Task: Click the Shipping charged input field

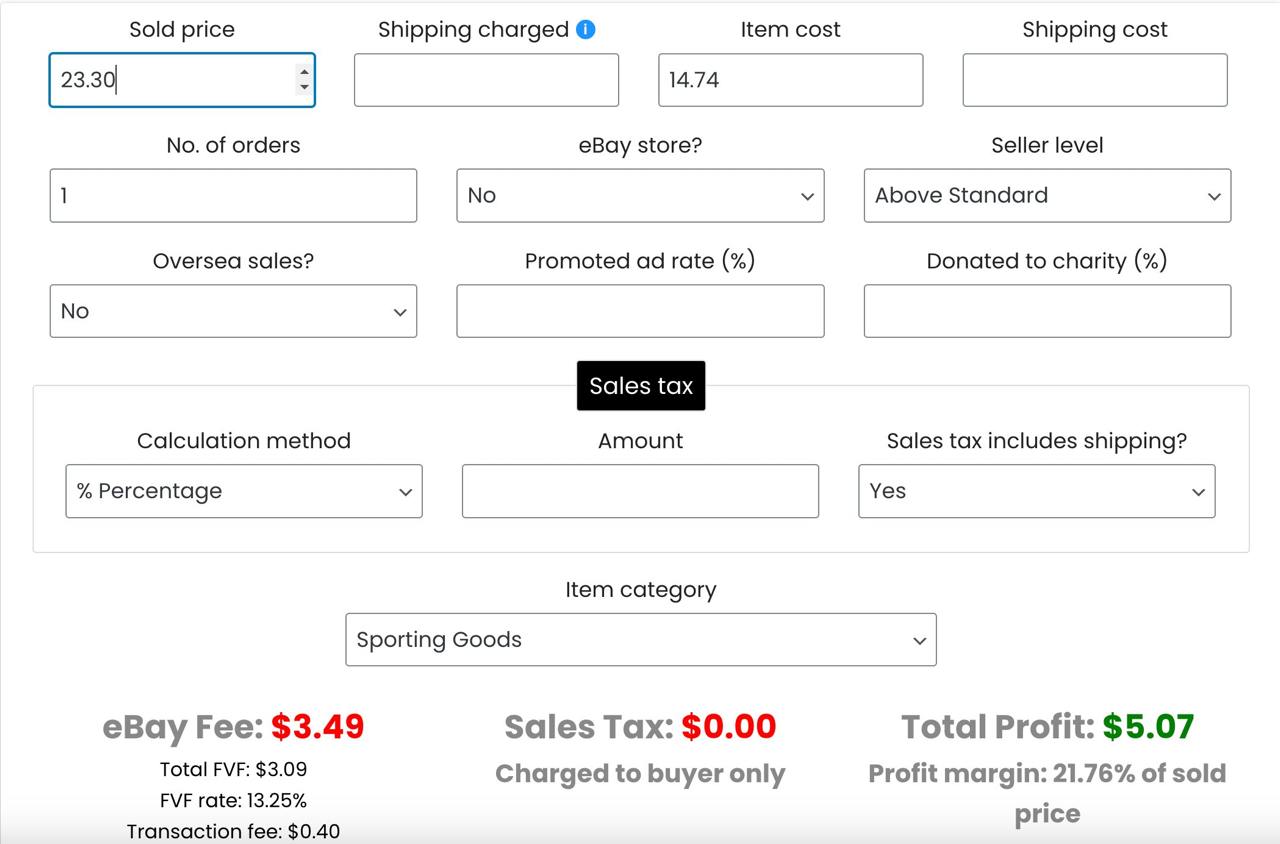Action: pyautogui.click(x=486, y=80)
